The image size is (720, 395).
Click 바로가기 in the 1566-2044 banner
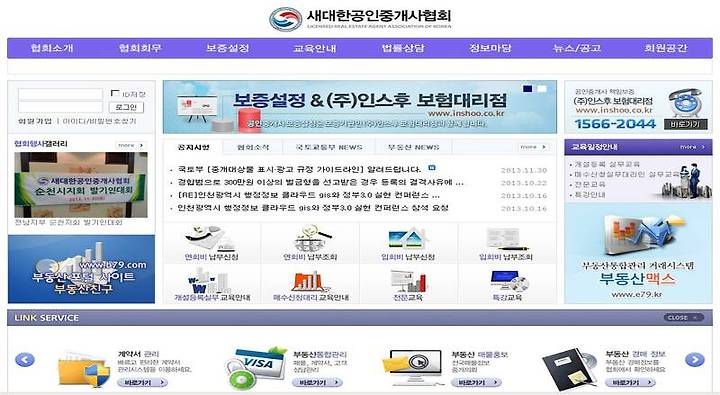pos(685,124)
